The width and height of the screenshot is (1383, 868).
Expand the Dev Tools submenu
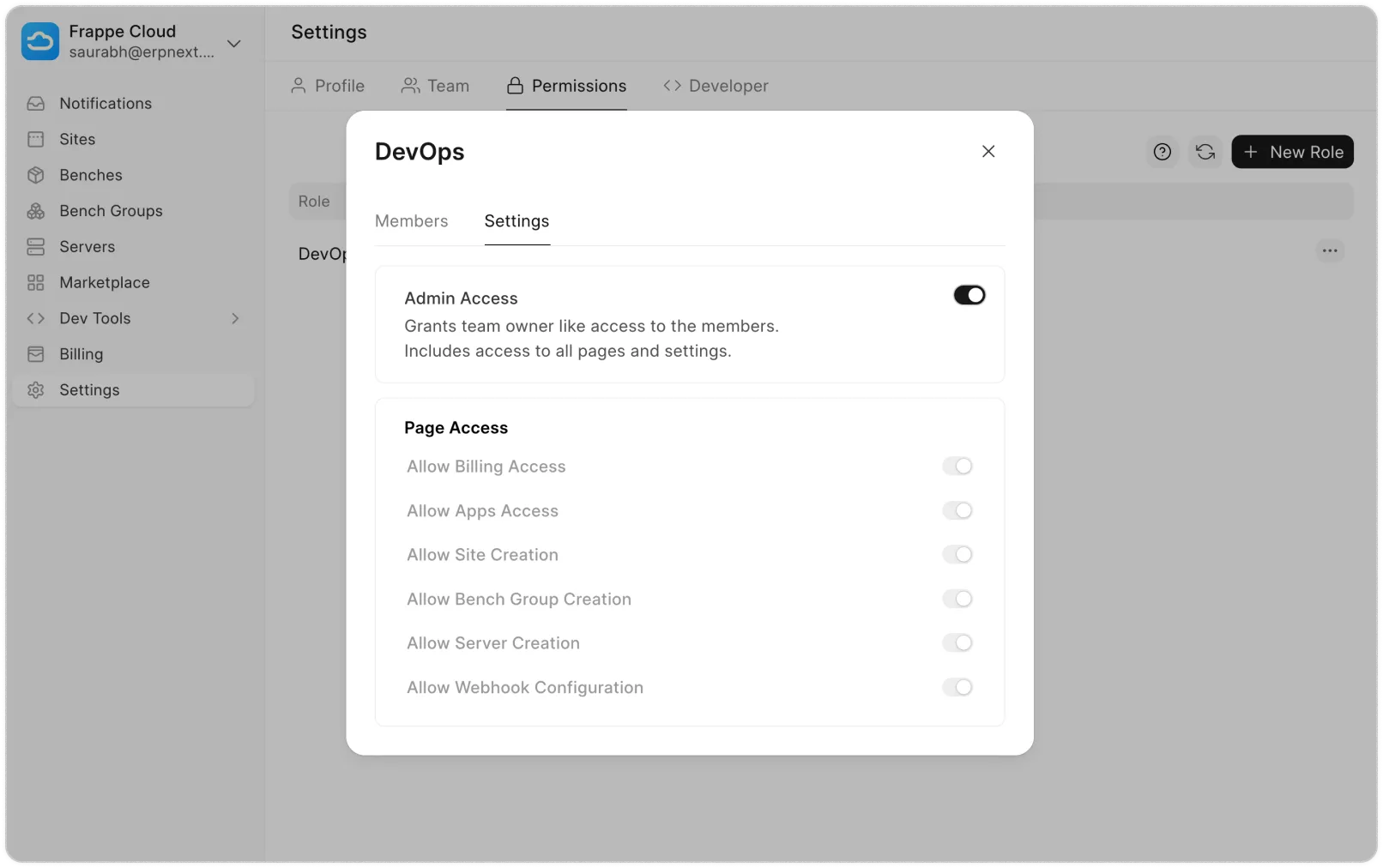(235, 318)
